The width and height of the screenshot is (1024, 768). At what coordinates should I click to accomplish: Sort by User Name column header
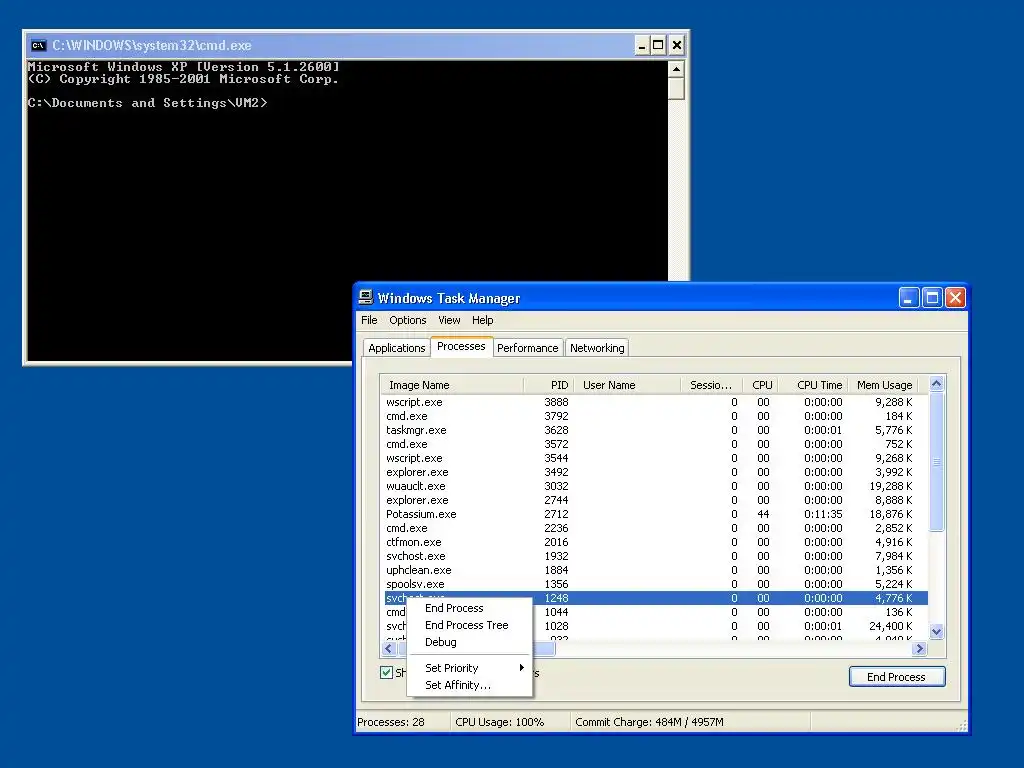(627, 385)
